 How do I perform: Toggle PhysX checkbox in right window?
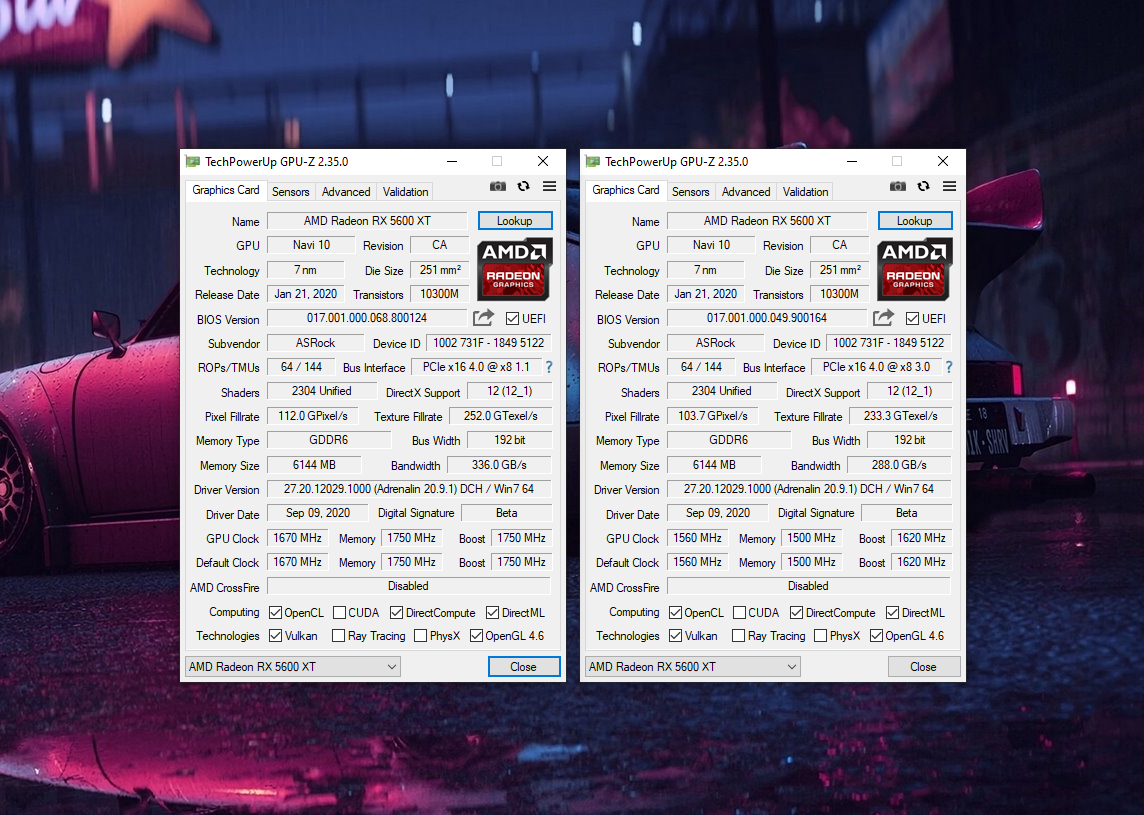[x=820, y=636]
